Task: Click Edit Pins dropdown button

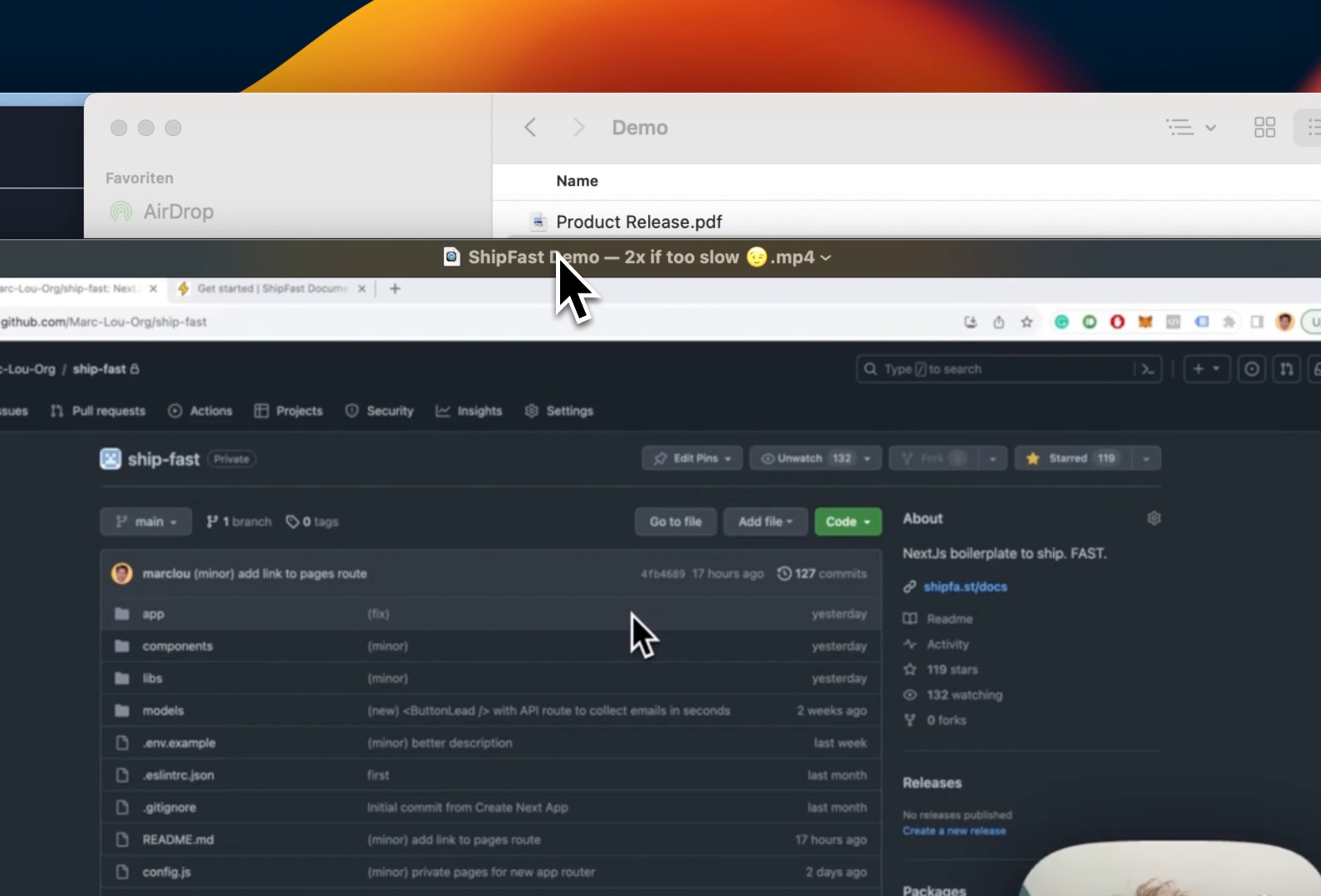Action: 692,458
